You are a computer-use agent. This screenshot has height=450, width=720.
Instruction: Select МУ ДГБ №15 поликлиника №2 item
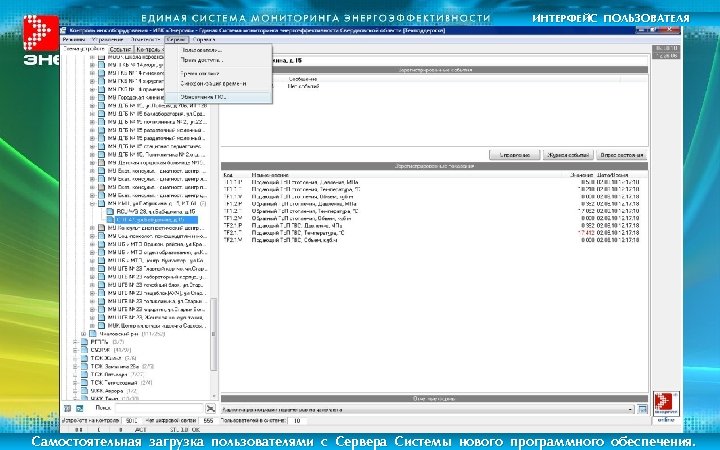pyautogui.click(x=157, y=122)
